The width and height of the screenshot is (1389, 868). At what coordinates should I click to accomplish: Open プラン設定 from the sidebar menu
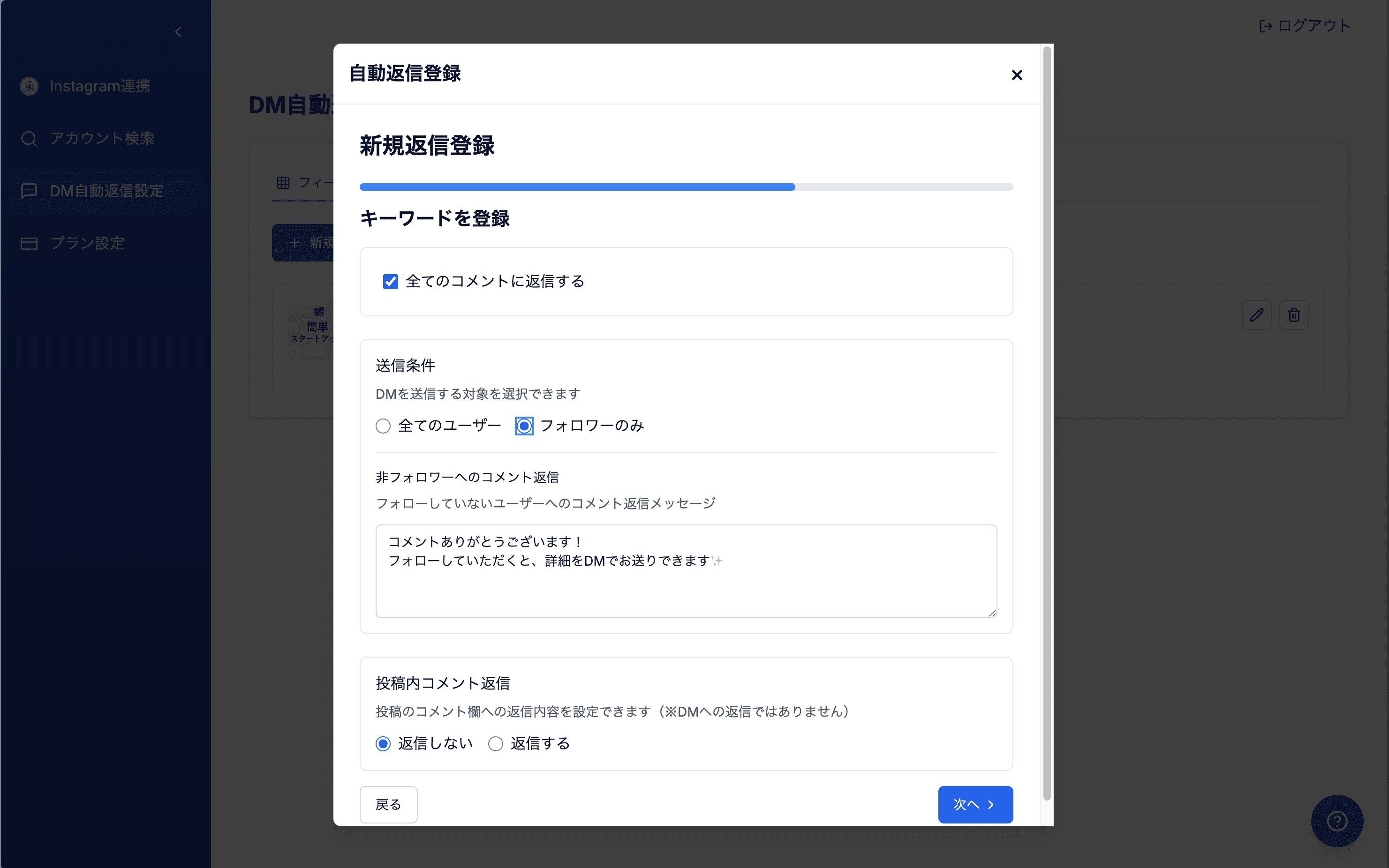click(x=86, y=243)
